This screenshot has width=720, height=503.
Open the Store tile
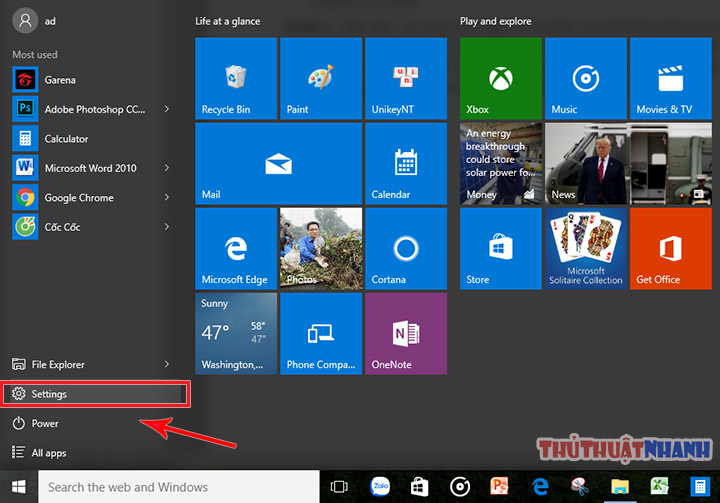click(x=501, y=249)
